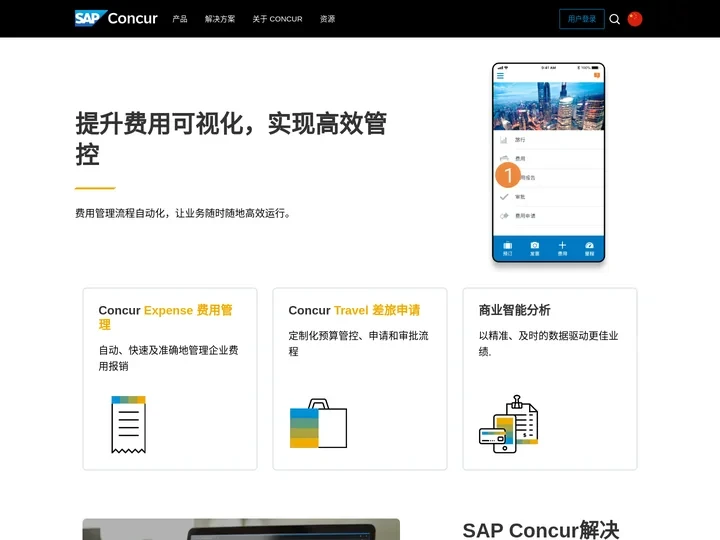Viewport: 720px width, 540px height.
Task: Click the analytics devices icon in 商业智能分析 card
Action: click(508, 424)
